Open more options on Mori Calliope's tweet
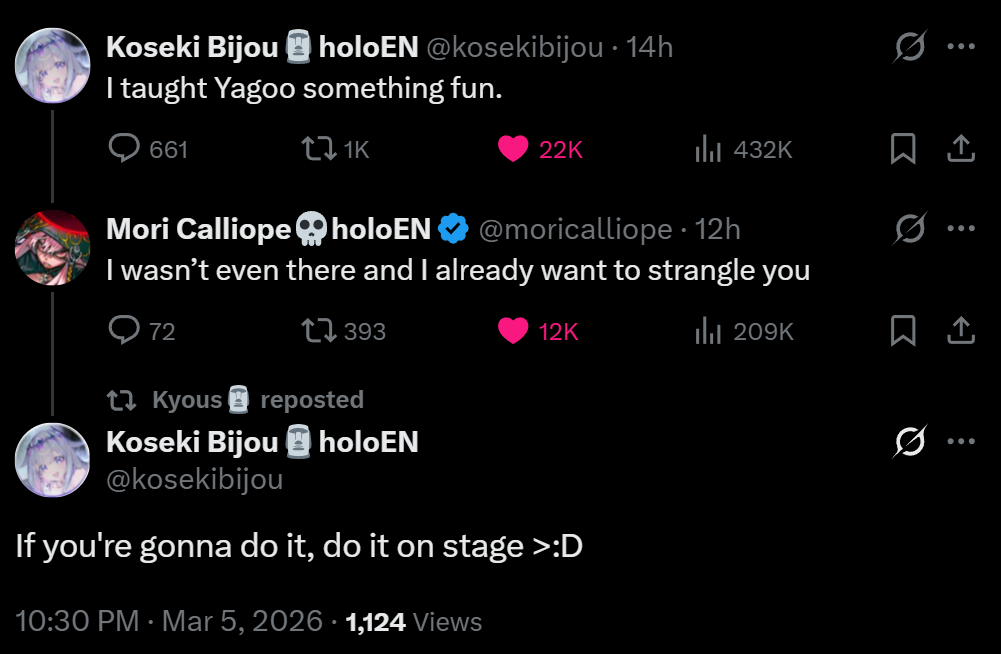 pyautogui.click(x=961, y=228)
